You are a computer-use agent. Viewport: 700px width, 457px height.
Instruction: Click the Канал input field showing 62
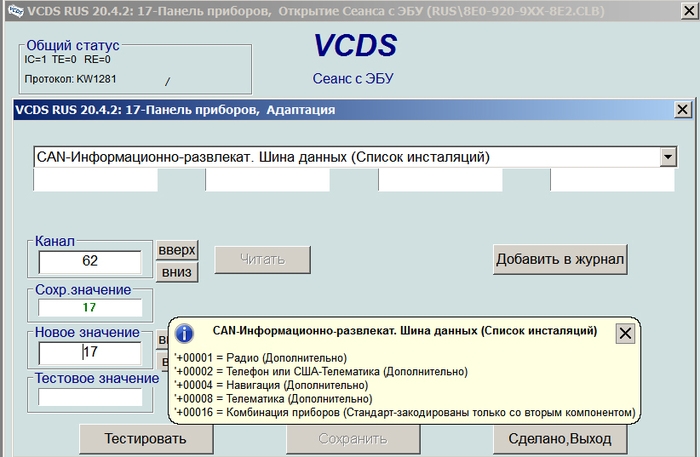coord(90,261)
